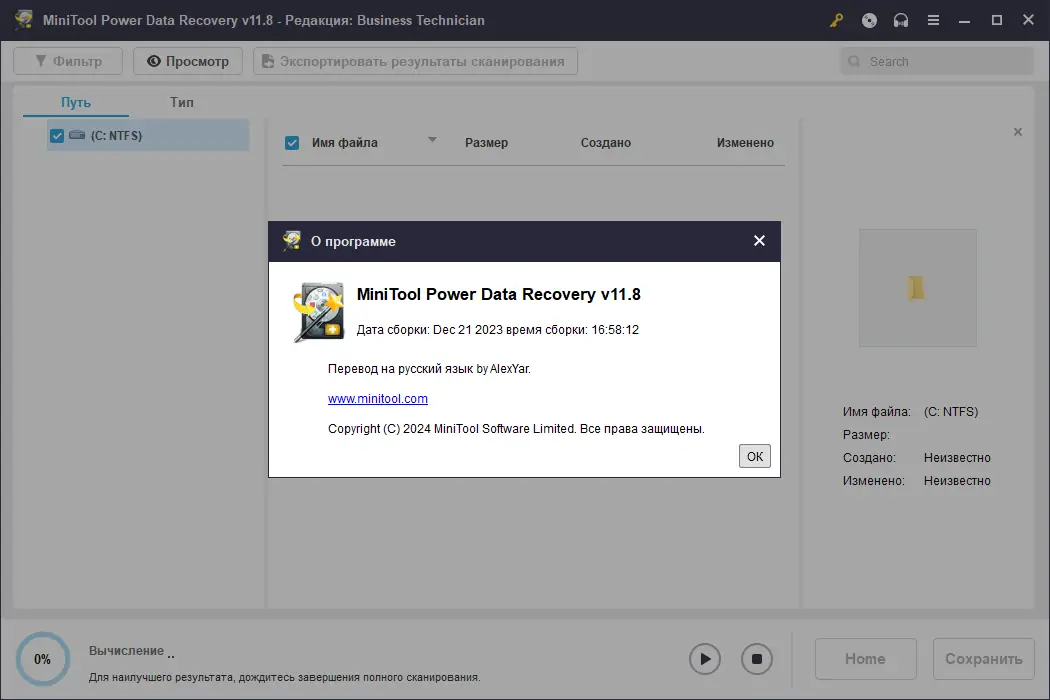The width and height of the screenshot is (1050, 700).
Task: Switch to the Путь tab
Action: coord(76,102)
